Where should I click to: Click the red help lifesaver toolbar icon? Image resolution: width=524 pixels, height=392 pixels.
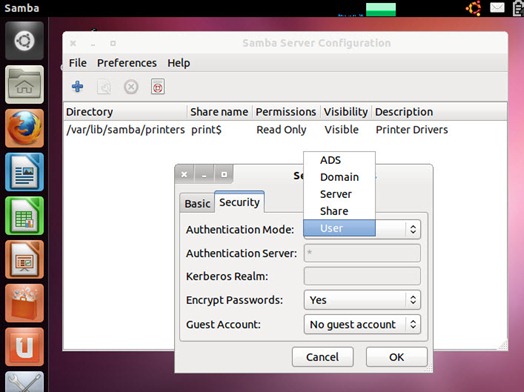158,87
